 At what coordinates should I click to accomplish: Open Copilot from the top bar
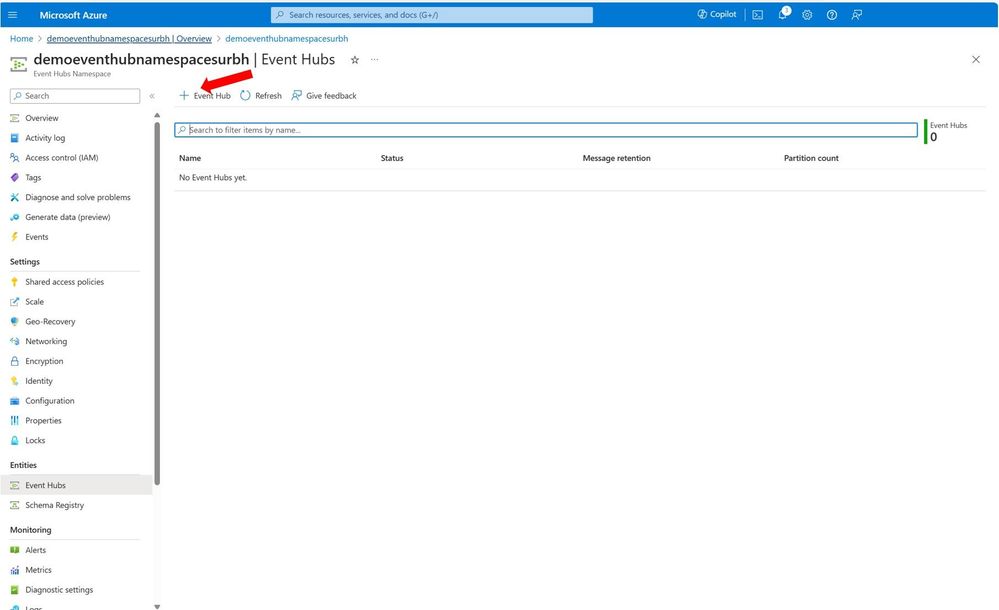[717, 14]
